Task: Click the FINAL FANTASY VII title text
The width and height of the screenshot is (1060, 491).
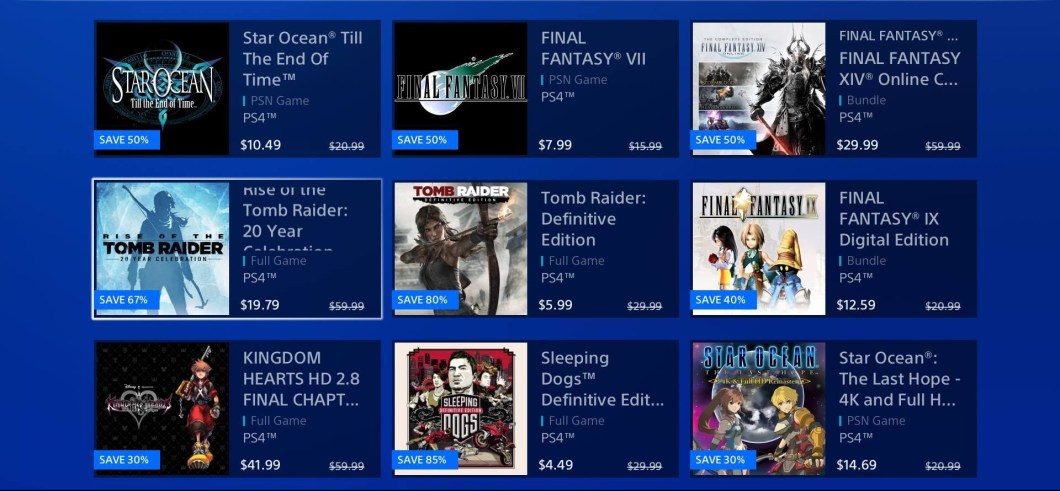Action: 593,48
